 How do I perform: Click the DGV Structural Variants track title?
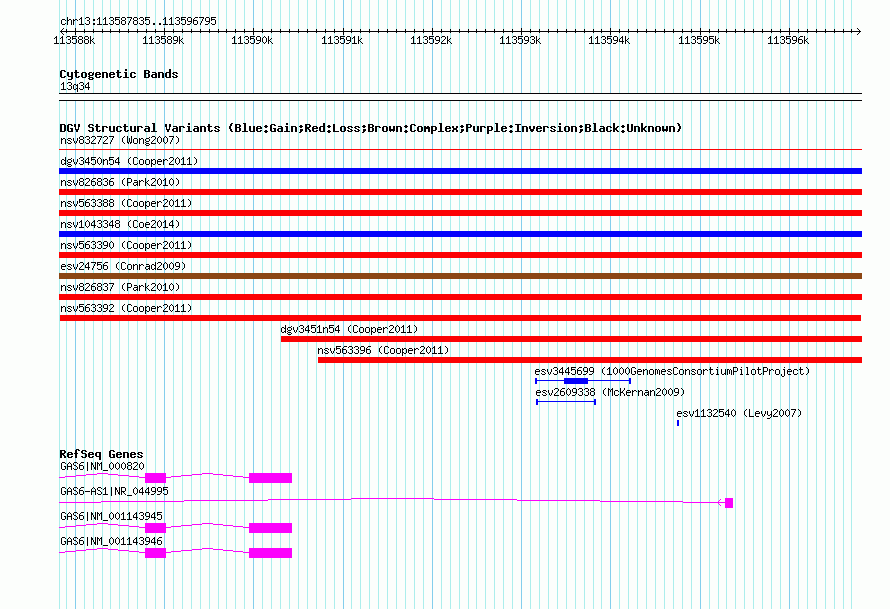(x=371, y=128)
